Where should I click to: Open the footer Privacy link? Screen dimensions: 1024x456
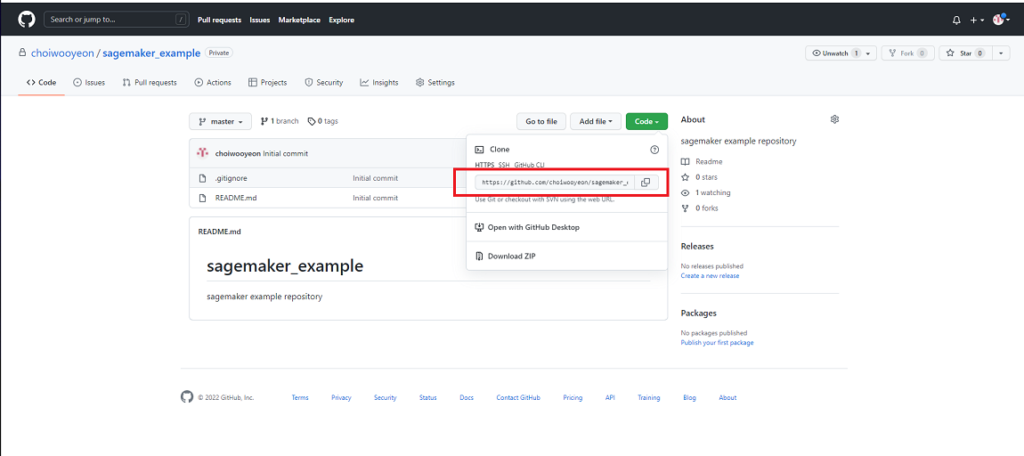(341, 398)
